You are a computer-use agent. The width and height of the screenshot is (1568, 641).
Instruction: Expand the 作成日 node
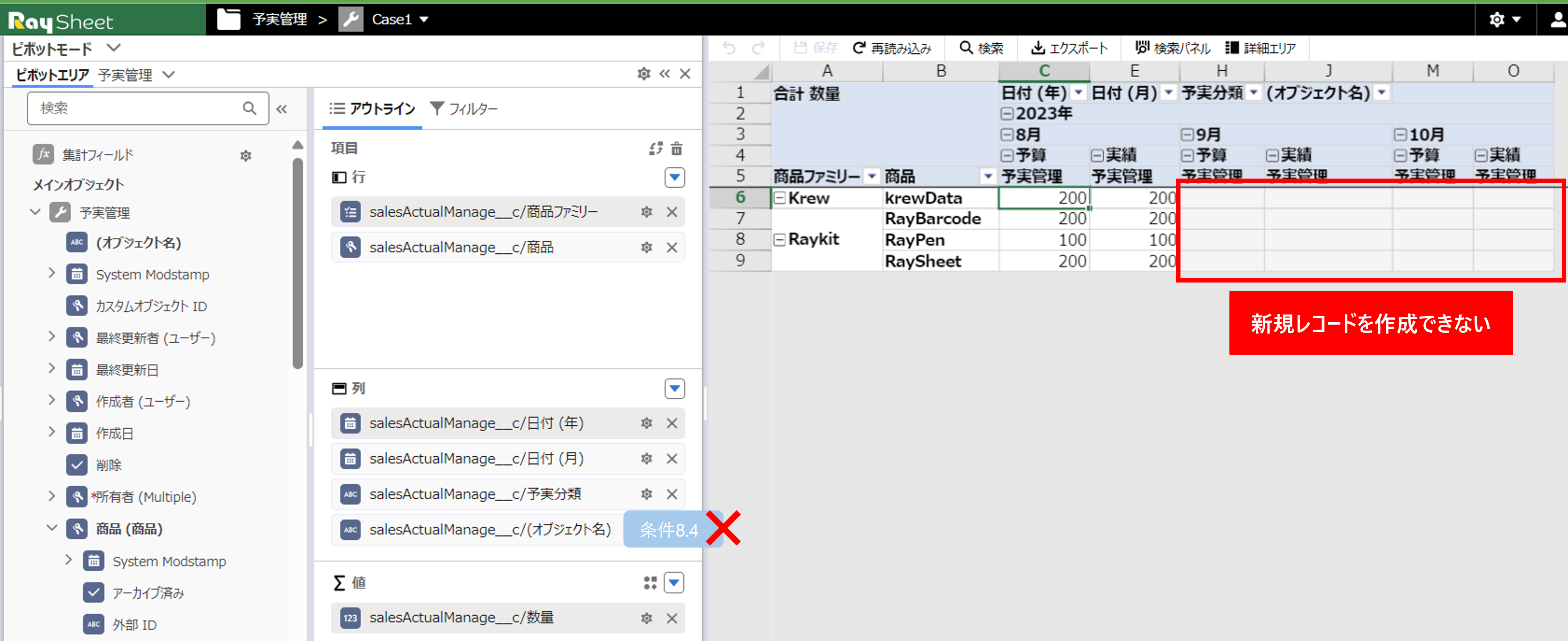point(52,432)
